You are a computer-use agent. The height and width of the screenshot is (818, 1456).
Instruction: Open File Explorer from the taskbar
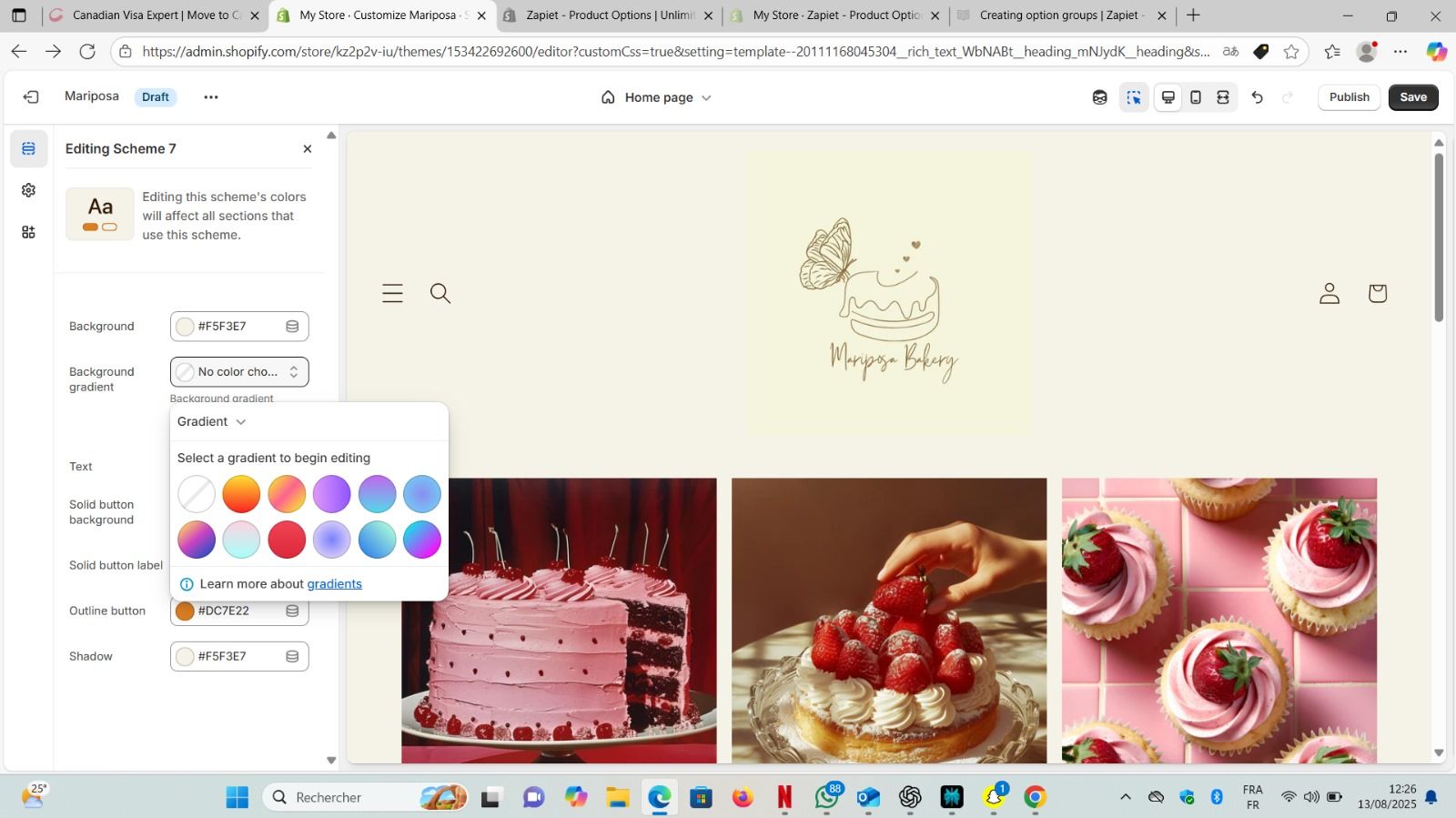[x=618, y=797]
